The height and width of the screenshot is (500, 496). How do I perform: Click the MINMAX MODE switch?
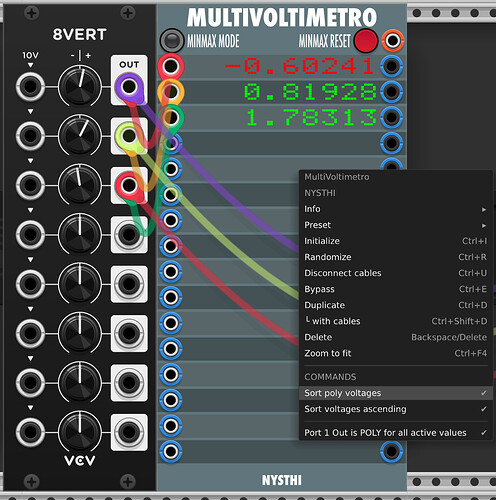172,41
